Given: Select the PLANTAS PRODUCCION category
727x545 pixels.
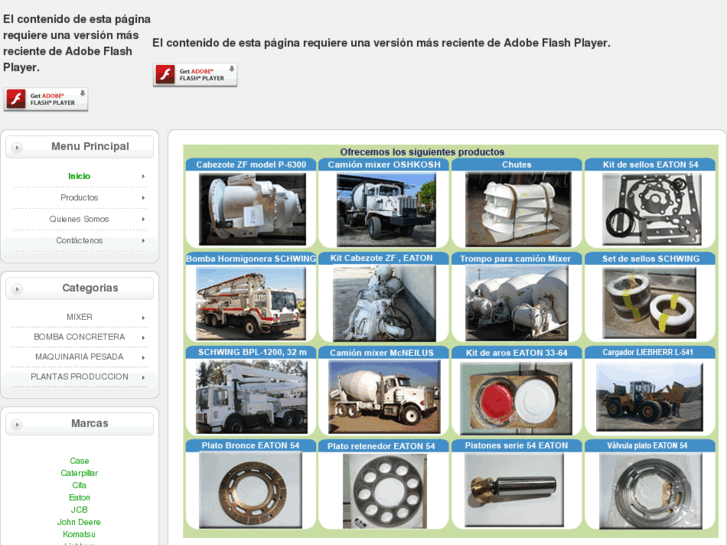Looking at the screenshot, I should click(x=79, y=377).
